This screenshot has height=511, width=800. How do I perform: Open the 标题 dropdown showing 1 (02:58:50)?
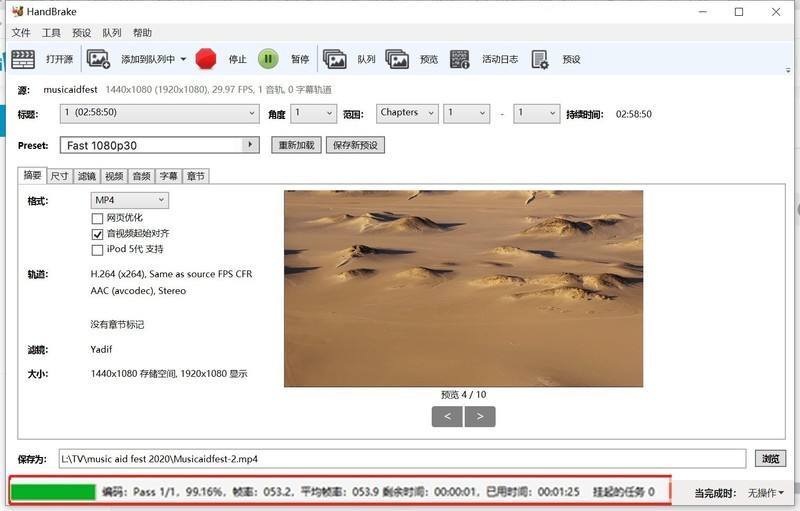point(159,113)
